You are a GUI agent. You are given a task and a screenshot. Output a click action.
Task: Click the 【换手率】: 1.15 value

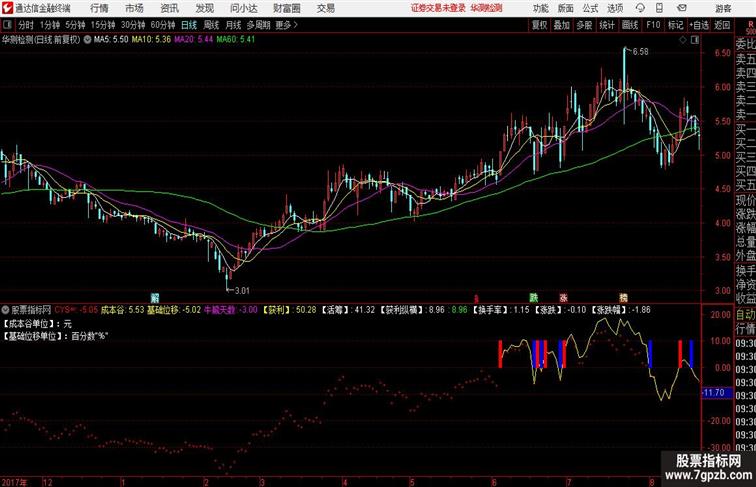pos(500,310)
